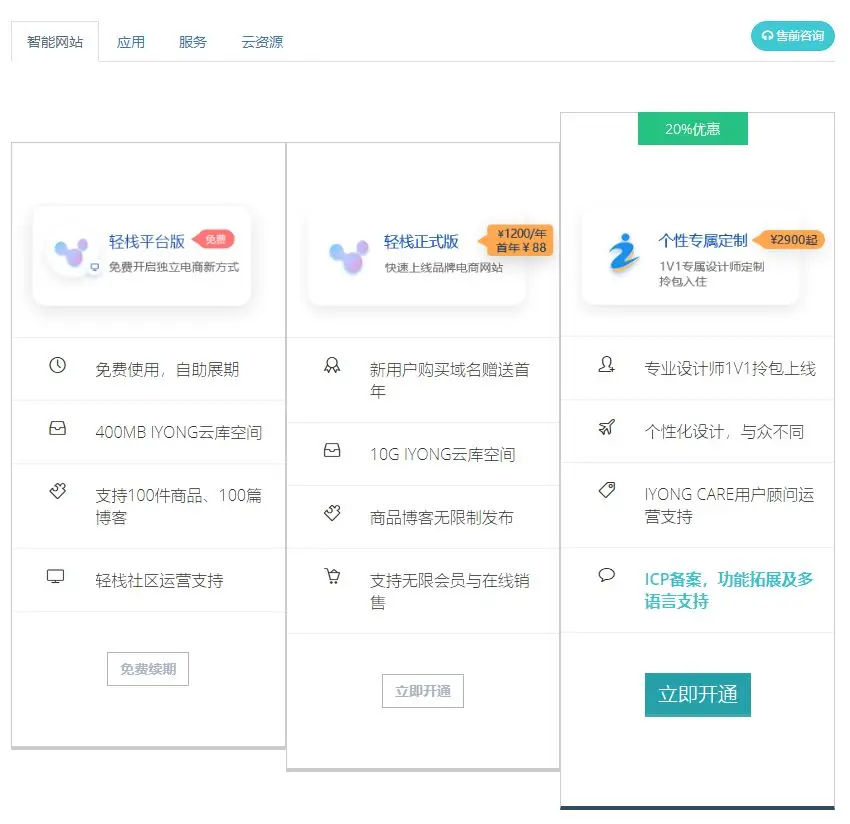The image size is (850, 824).
Task: Click the monitor icon beside 轻栈社区运营支持
Action: pyautogui.click(x=56, y=577)
